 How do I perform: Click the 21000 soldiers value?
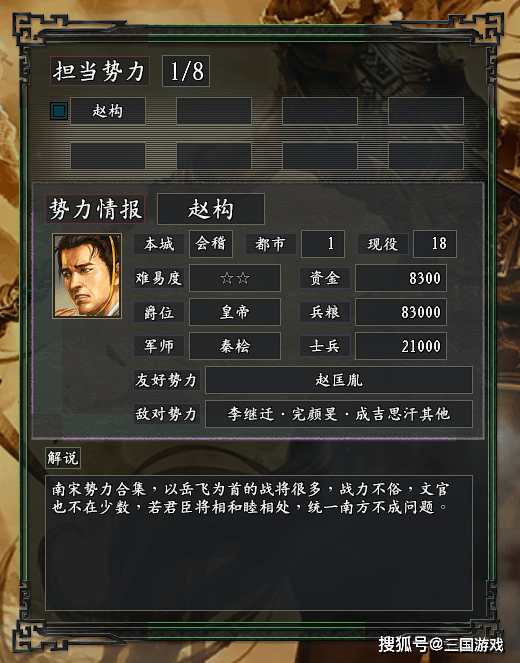coord(401,346)
